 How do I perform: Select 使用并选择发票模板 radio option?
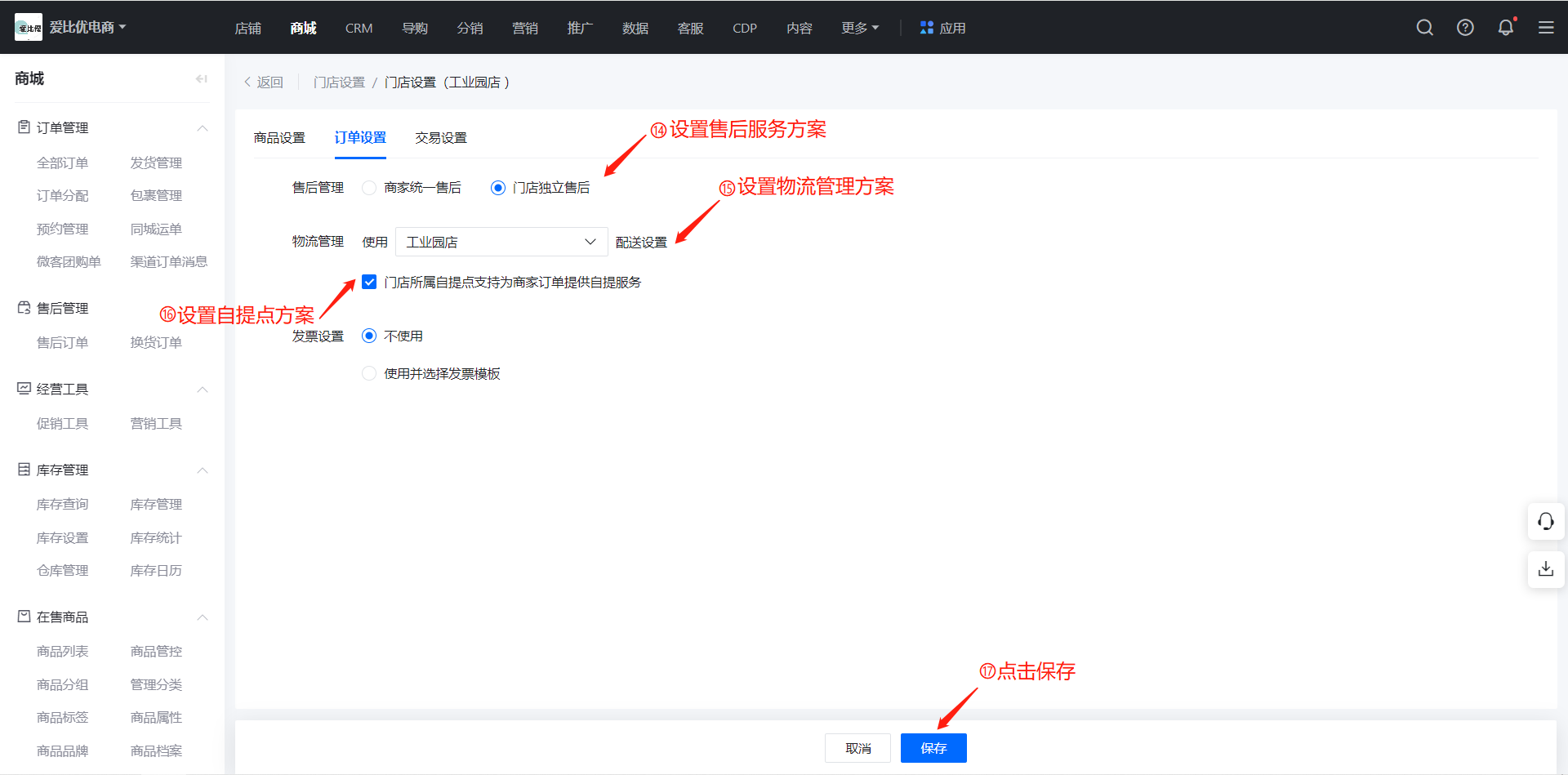coord(369,373)
